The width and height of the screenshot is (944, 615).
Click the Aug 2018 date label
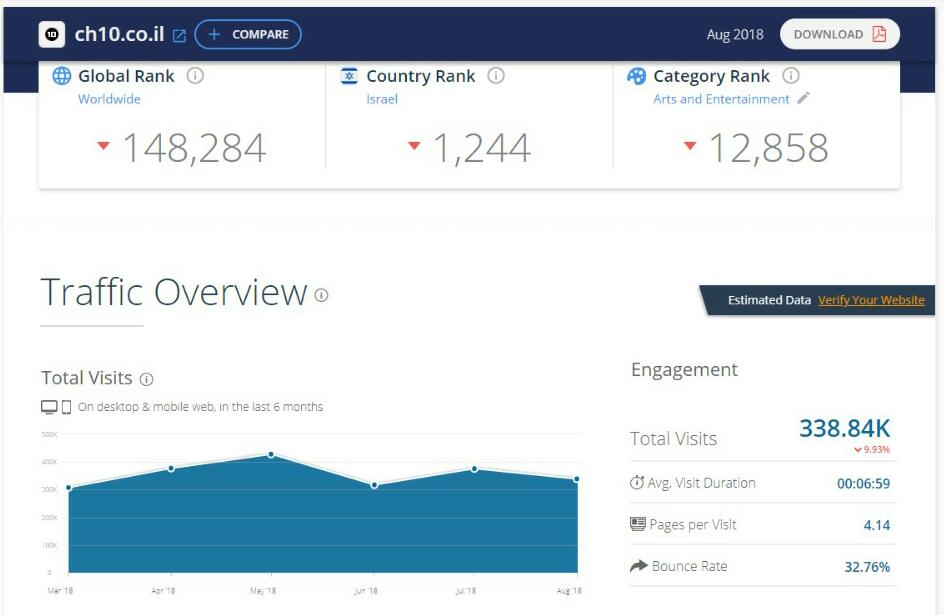click(x=734, y=35)
